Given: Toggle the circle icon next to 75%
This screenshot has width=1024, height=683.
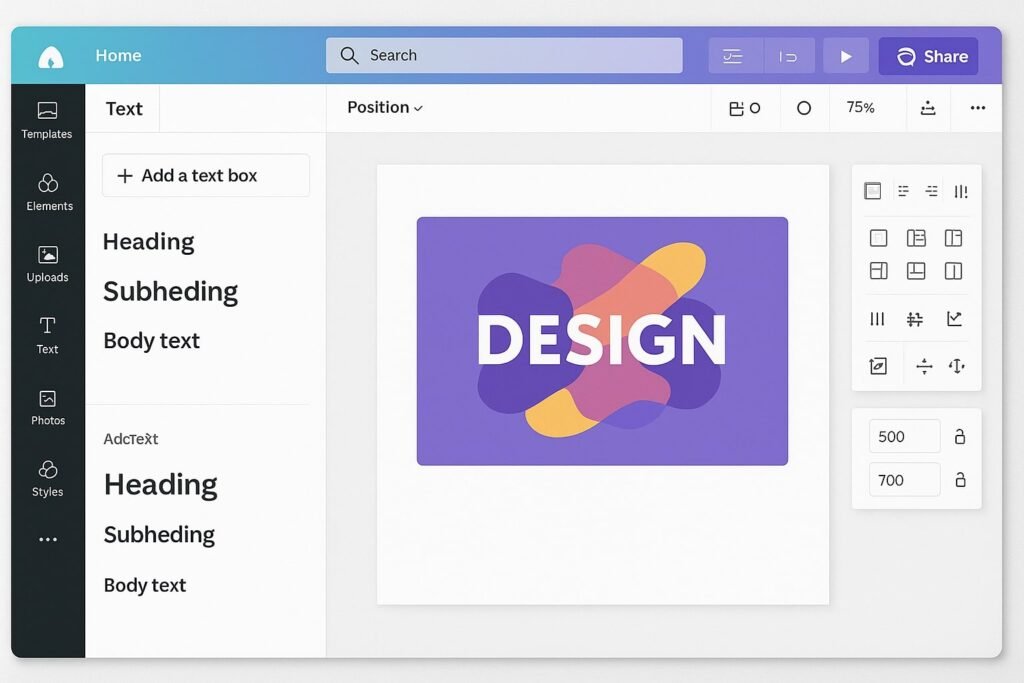Looking at the screenshot, I should point(804,108).
